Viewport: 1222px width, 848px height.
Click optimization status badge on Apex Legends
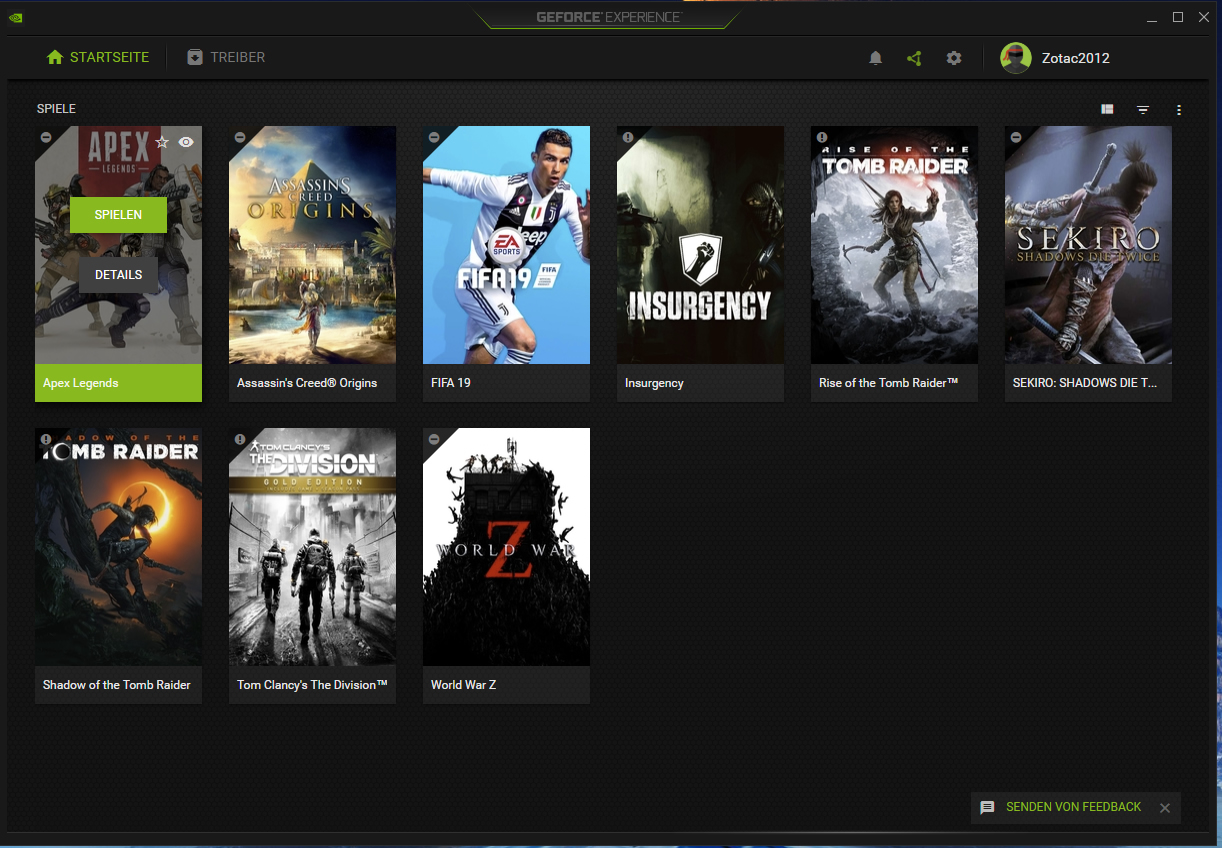click(46, 137)
